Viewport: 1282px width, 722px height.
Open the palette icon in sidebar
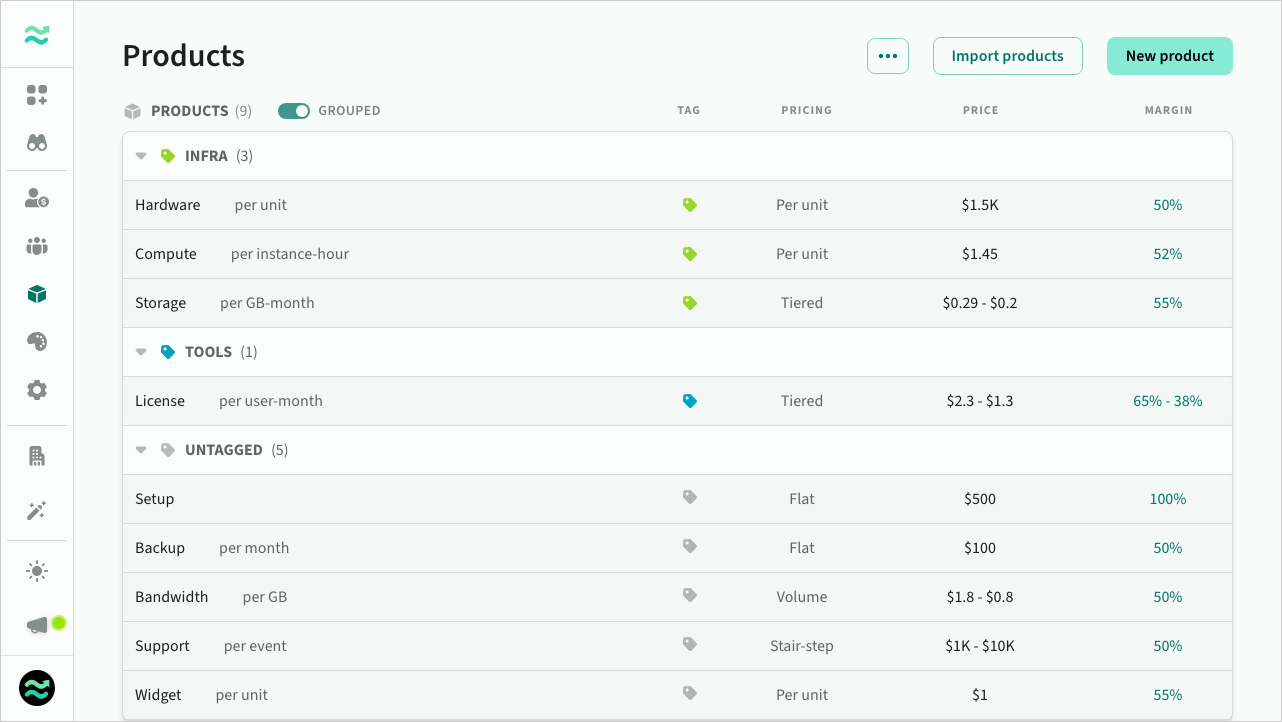click(x=37, y=342)
